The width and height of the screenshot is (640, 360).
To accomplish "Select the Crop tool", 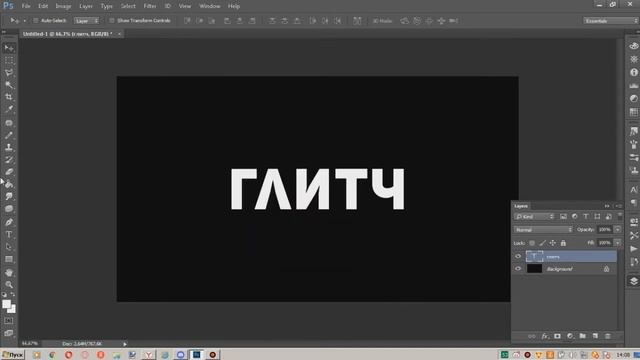I will [x=9, y=97].
